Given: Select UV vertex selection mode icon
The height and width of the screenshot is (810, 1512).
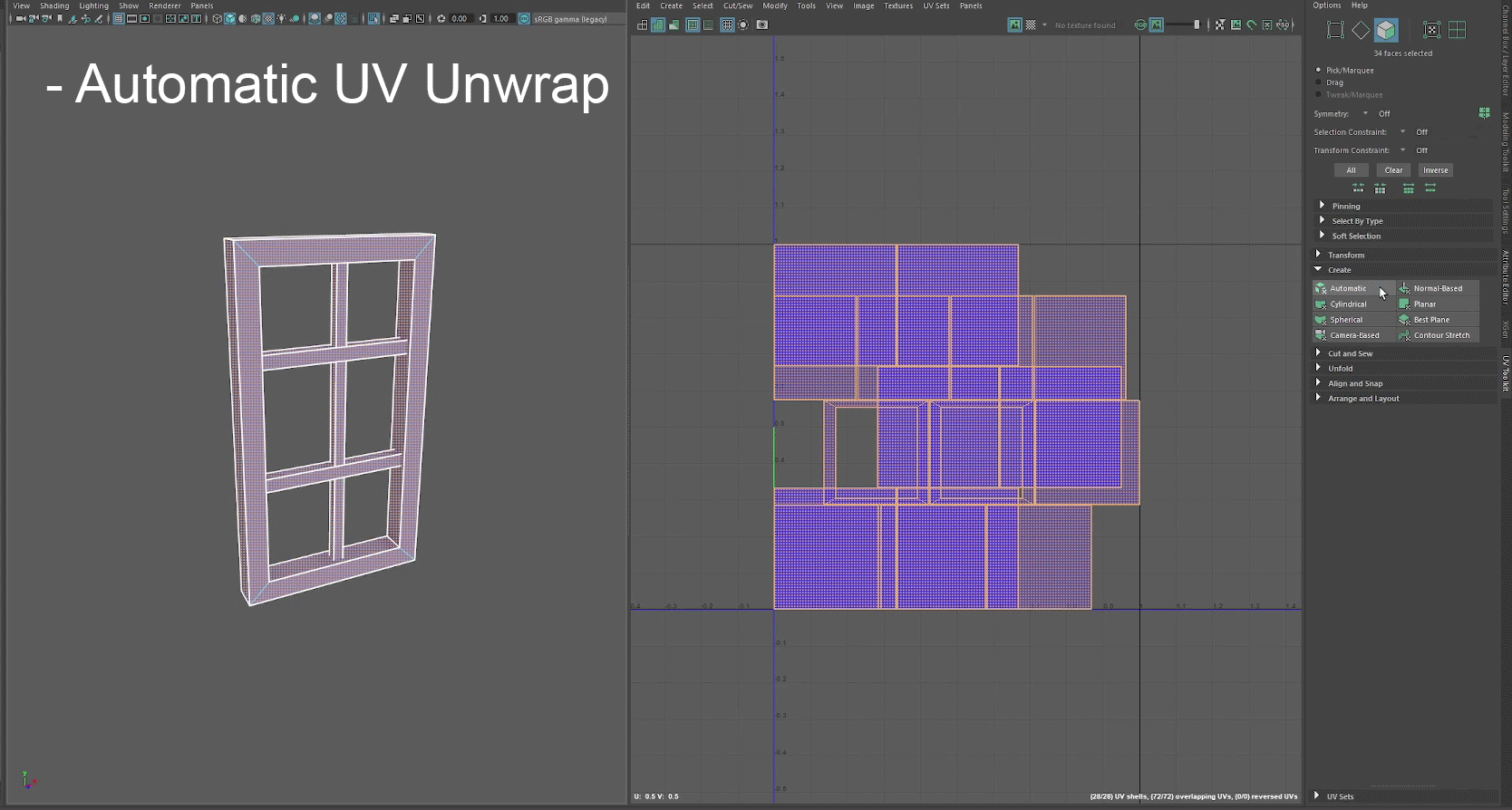Looking at the screenshot, I should tap(1335, 30).
